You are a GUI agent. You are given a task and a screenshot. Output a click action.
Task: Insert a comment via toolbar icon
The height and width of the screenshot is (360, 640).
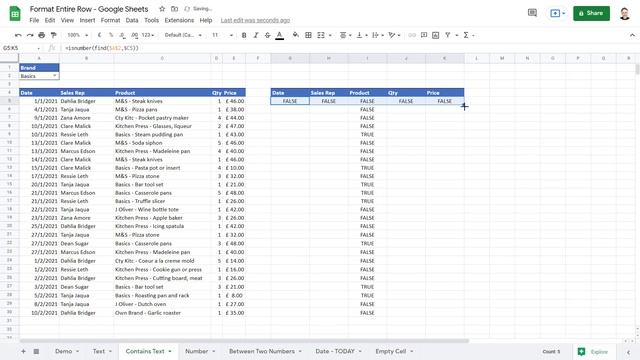[x=424, y=36]
